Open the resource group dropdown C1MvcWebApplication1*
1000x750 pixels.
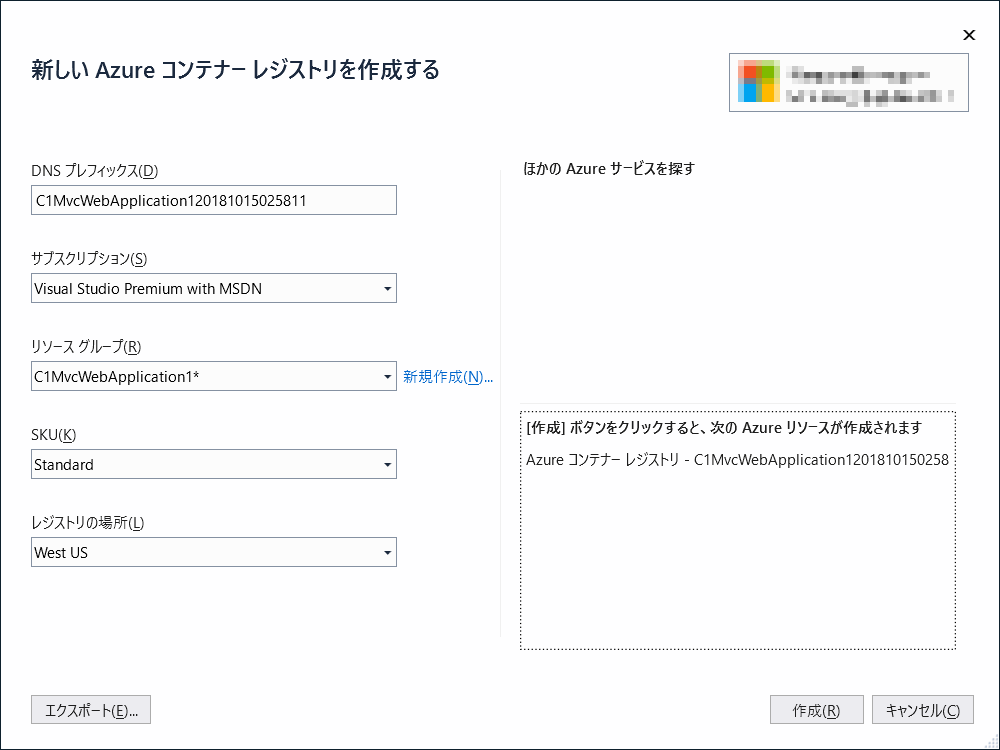point(214,376)
